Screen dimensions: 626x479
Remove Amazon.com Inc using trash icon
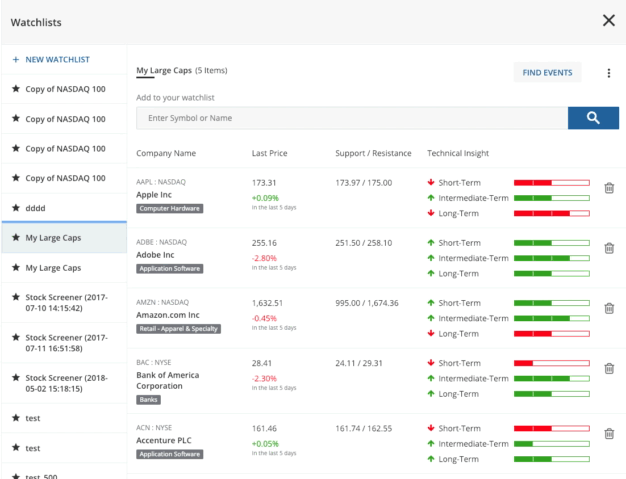(x=609, y=308)
